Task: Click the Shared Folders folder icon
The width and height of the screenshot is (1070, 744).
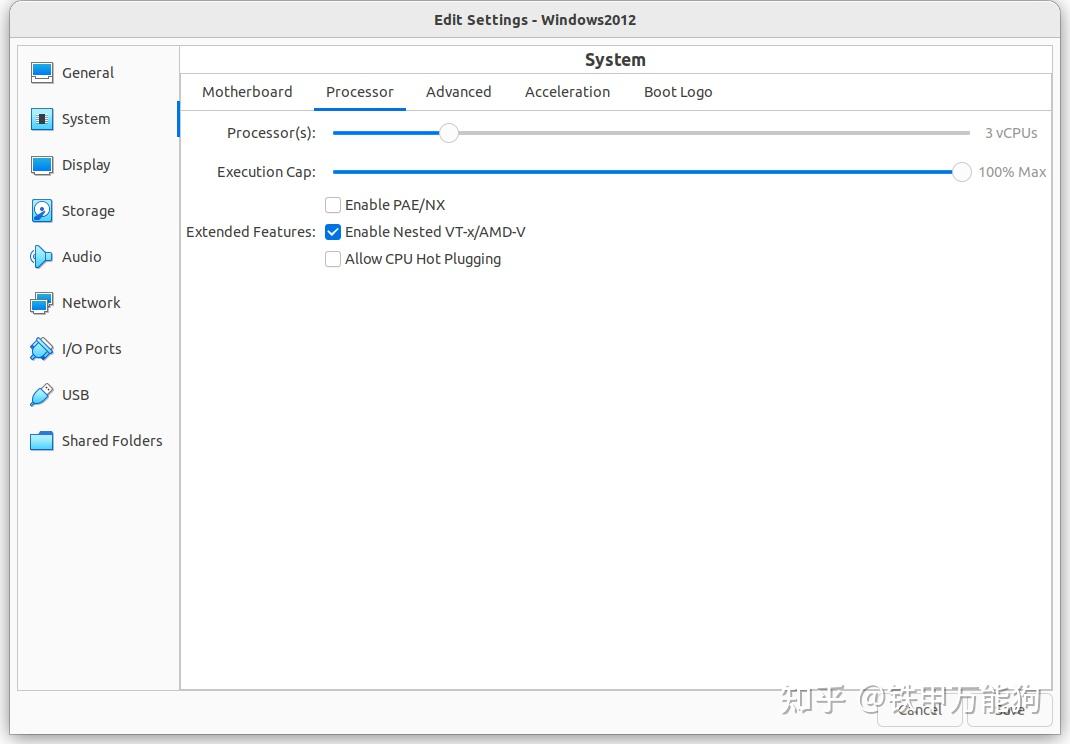Action: 42,441
